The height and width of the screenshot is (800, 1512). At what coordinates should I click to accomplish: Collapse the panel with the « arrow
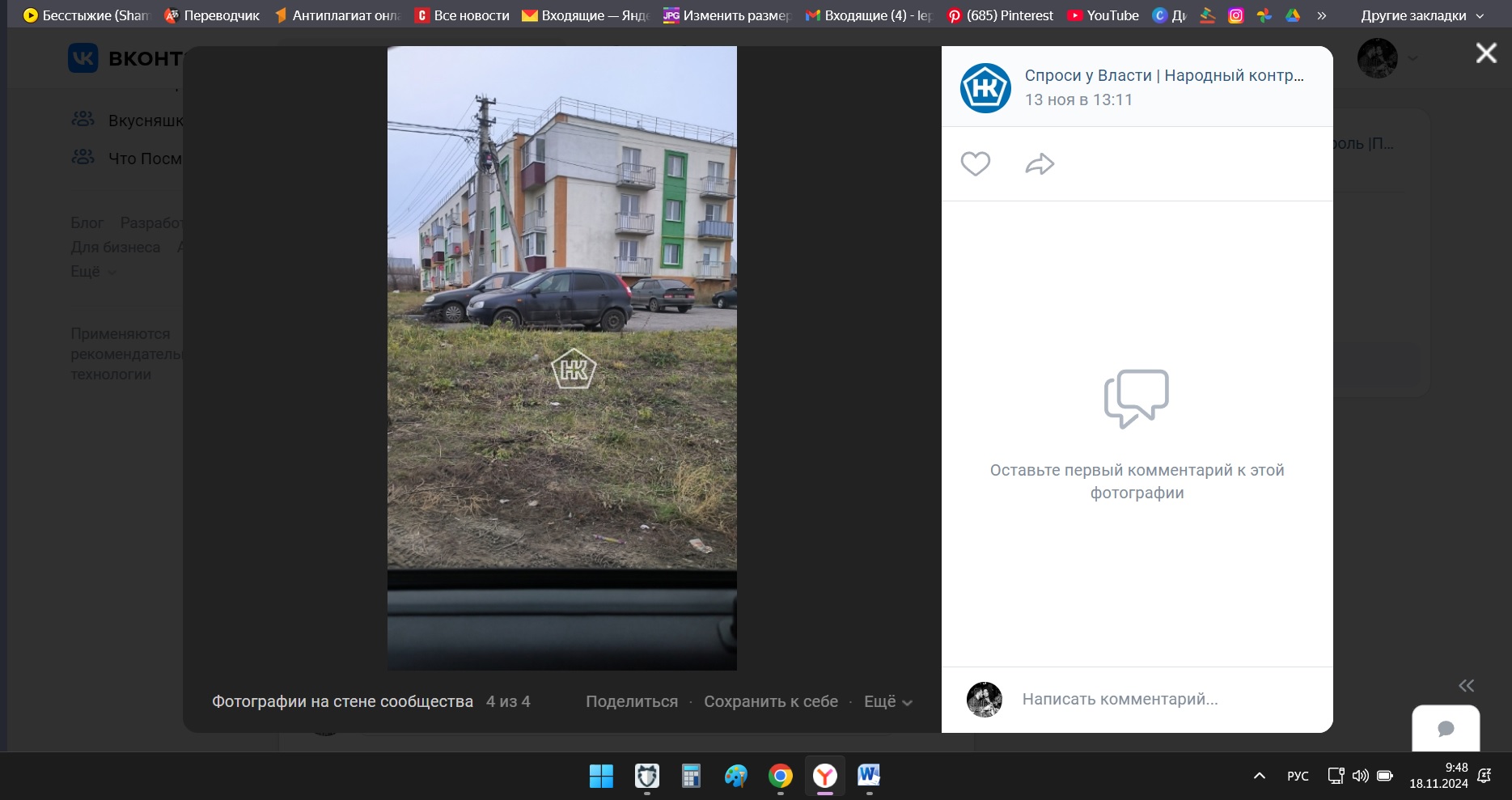[x=1467, y=685]
